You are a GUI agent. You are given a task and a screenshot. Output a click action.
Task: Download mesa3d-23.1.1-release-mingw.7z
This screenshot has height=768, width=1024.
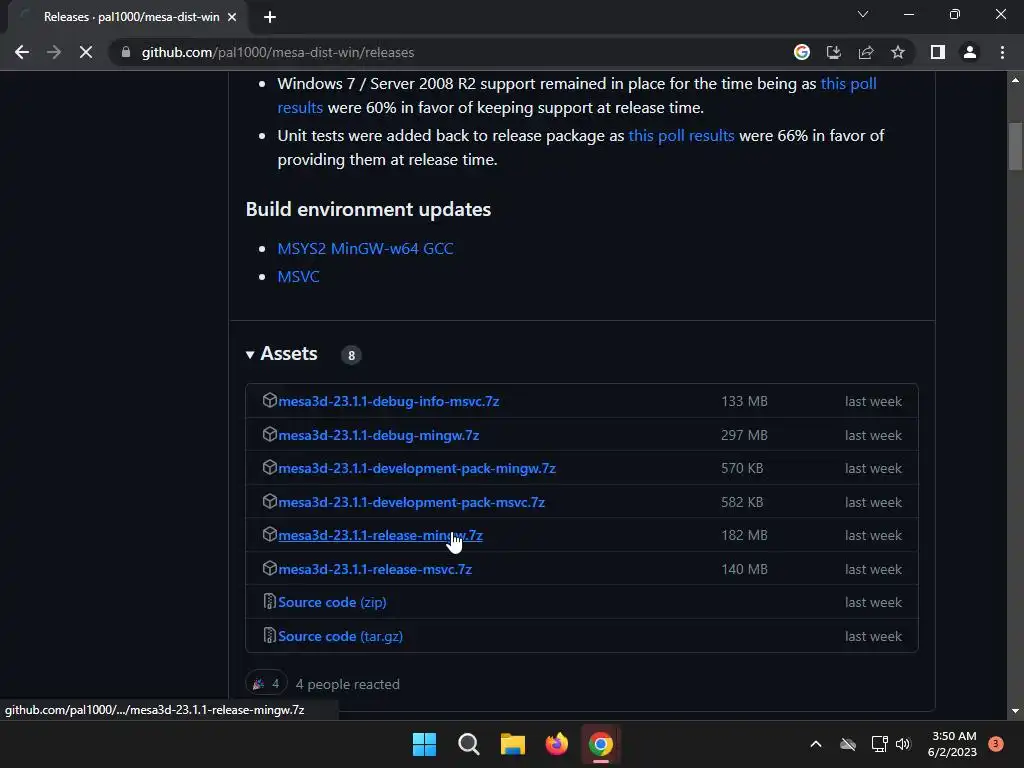coord(380,536)
